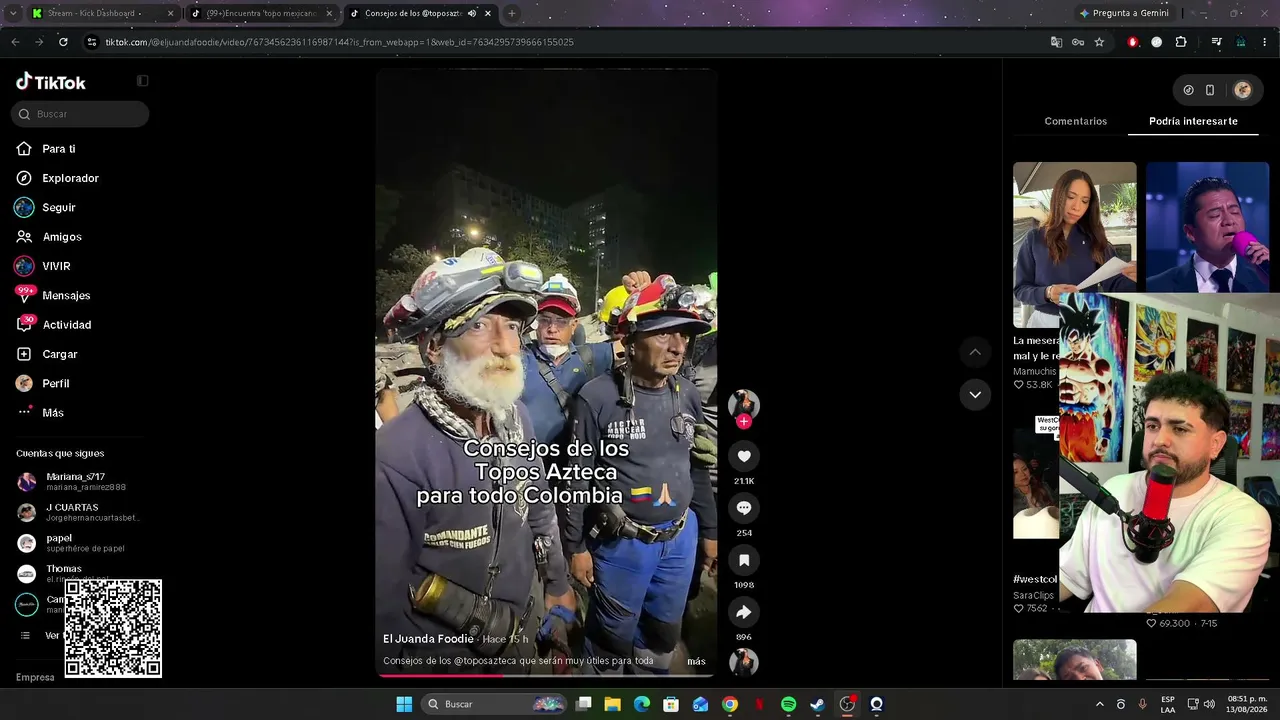Go to the next video with down arrow
Image resolution: width=1280 pixels, height=720 pixels.
pos(975,395)
